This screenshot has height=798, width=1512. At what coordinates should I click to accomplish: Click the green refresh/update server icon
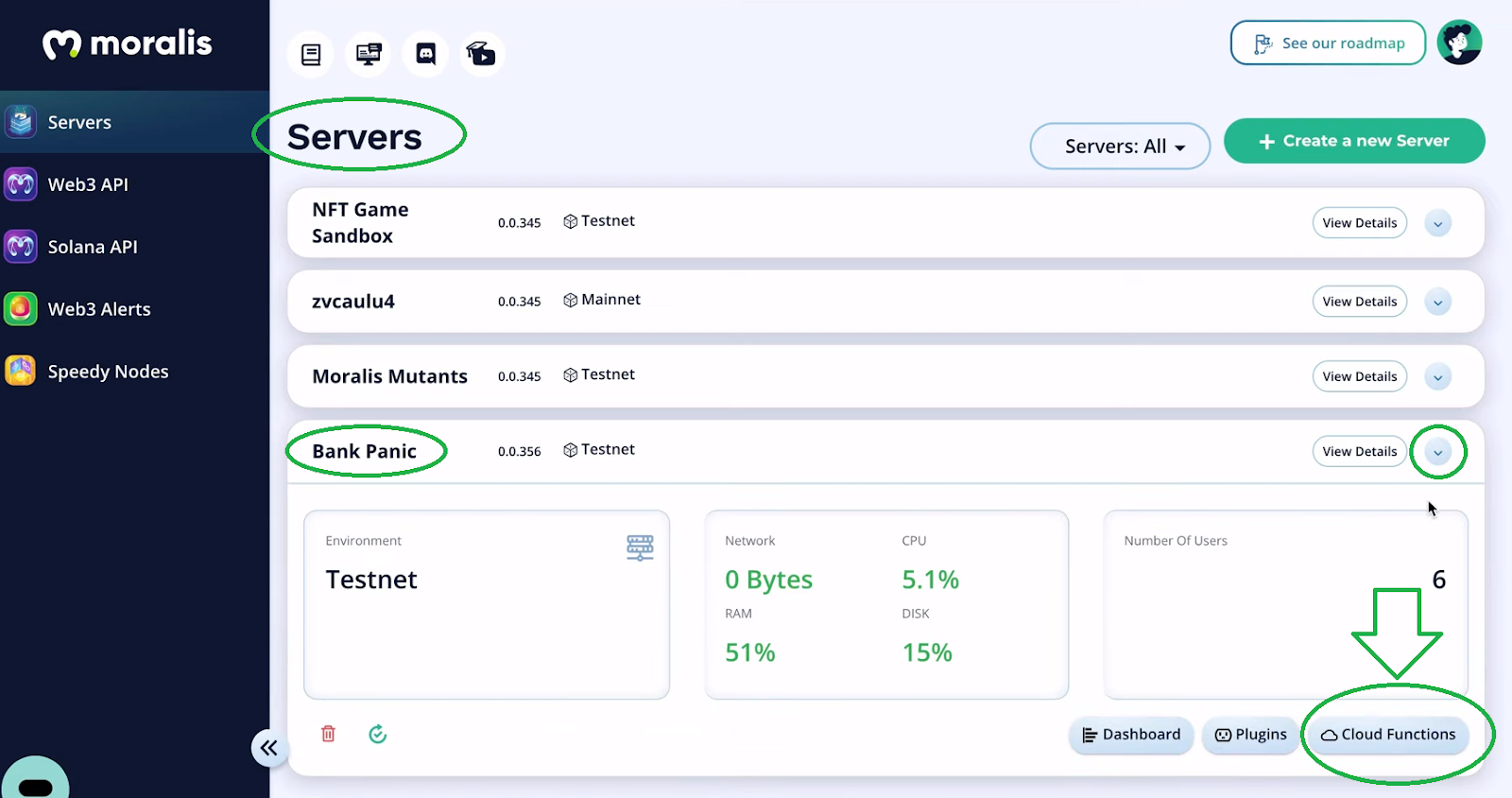378,734
